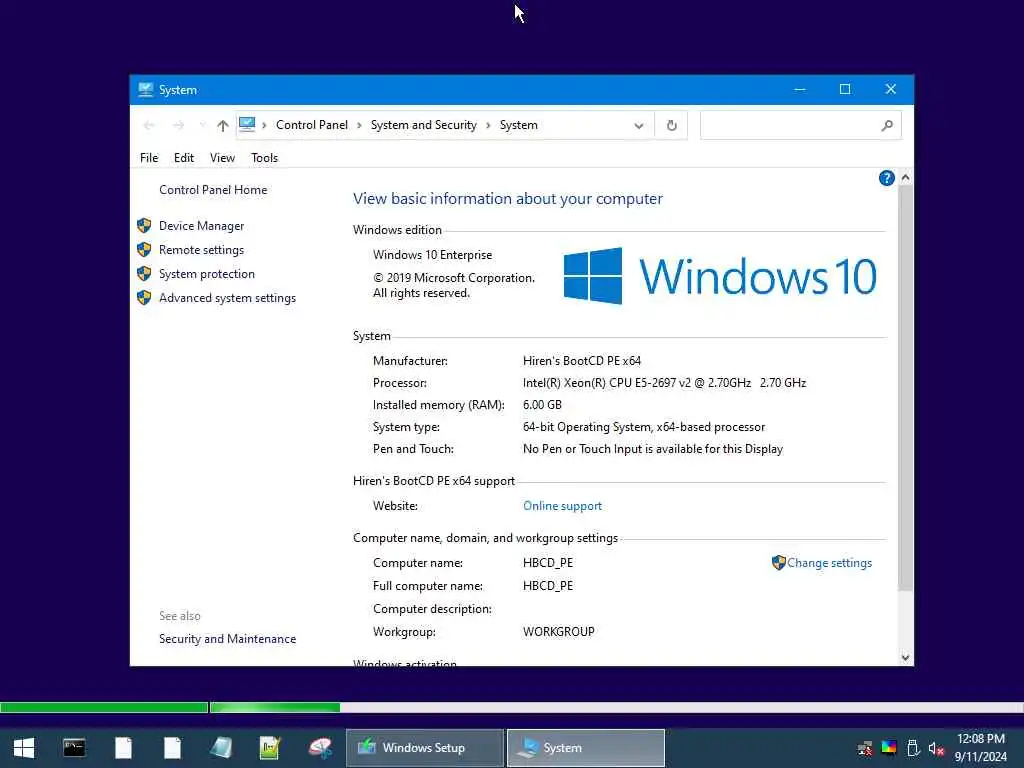The height and width of the screenshot is (768, 1024).
Task: Click System in the address breadcrumb
Action: click(519, 125)
